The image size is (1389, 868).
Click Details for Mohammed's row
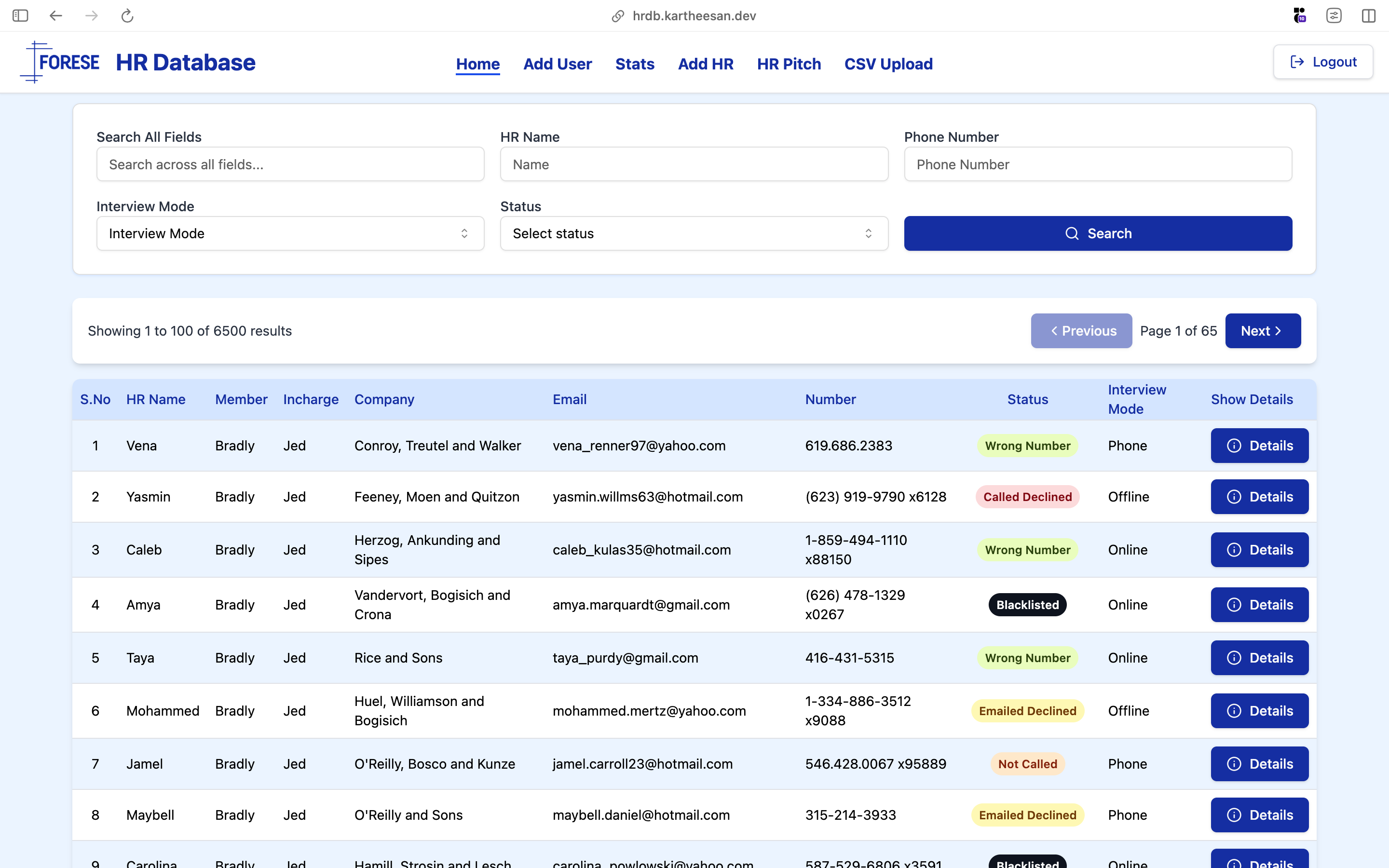click(x=1259, y=710)
